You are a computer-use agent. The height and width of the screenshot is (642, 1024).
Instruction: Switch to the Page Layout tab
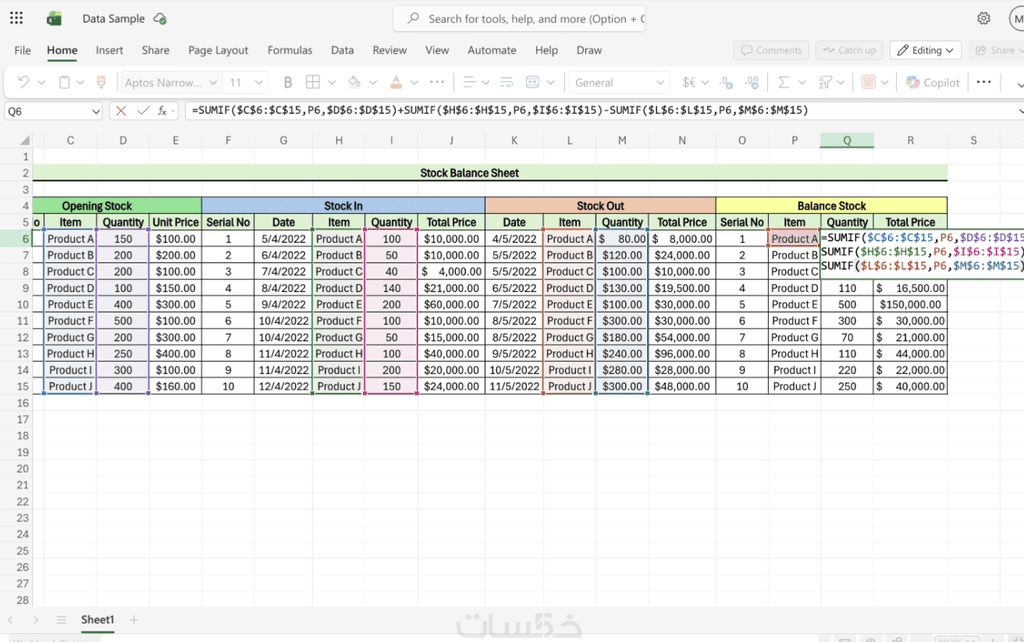[218, 50]
